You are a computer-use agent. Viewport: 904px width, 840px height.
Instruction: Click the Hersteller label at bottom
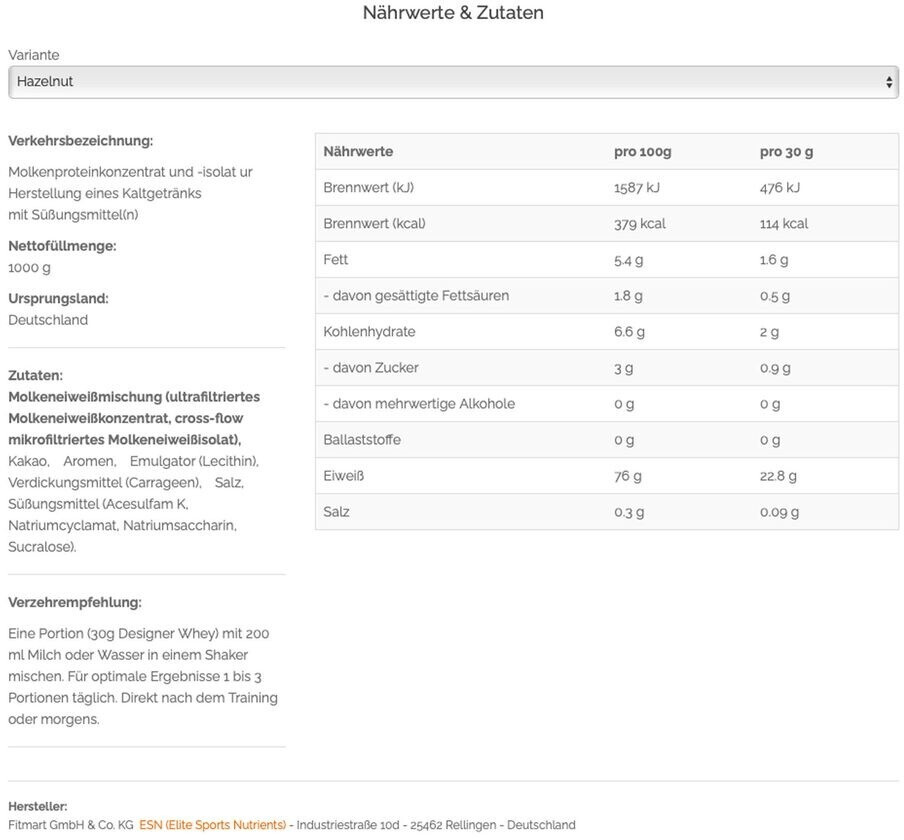38,806
